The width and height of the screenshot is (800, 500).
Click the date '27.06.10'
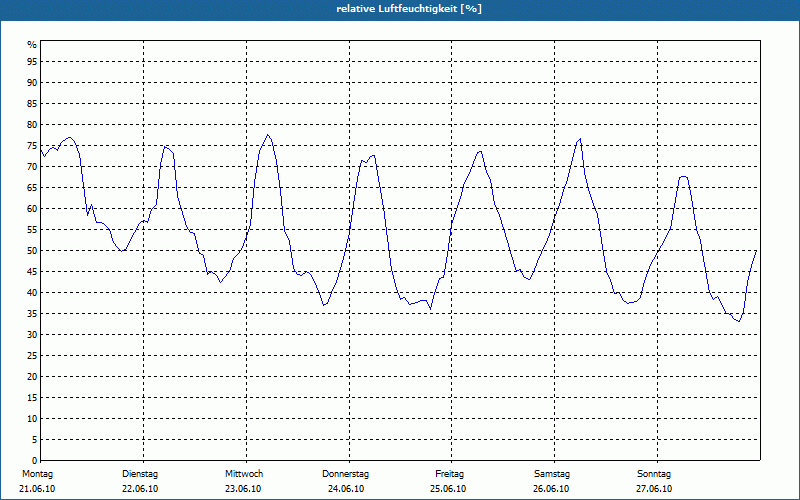(654, 489)
